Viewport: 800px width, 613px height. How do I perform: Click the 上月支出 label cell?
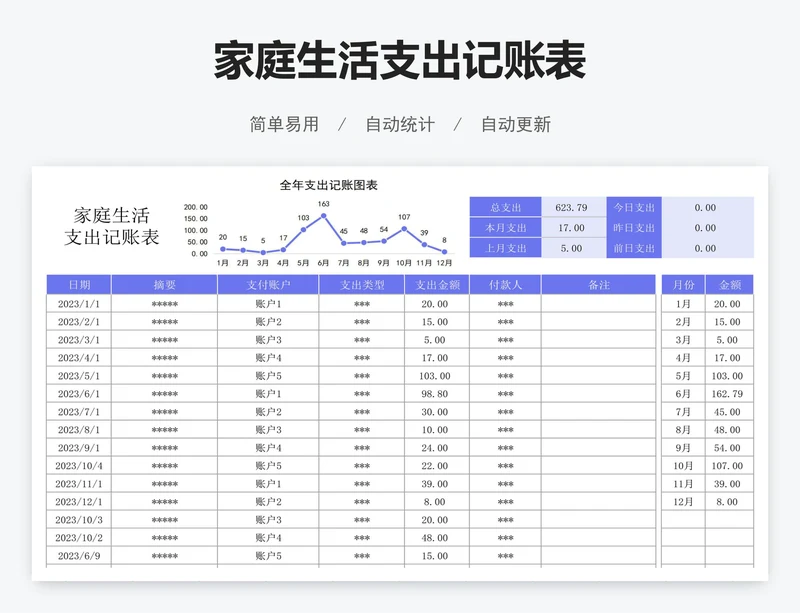point(505,248)
